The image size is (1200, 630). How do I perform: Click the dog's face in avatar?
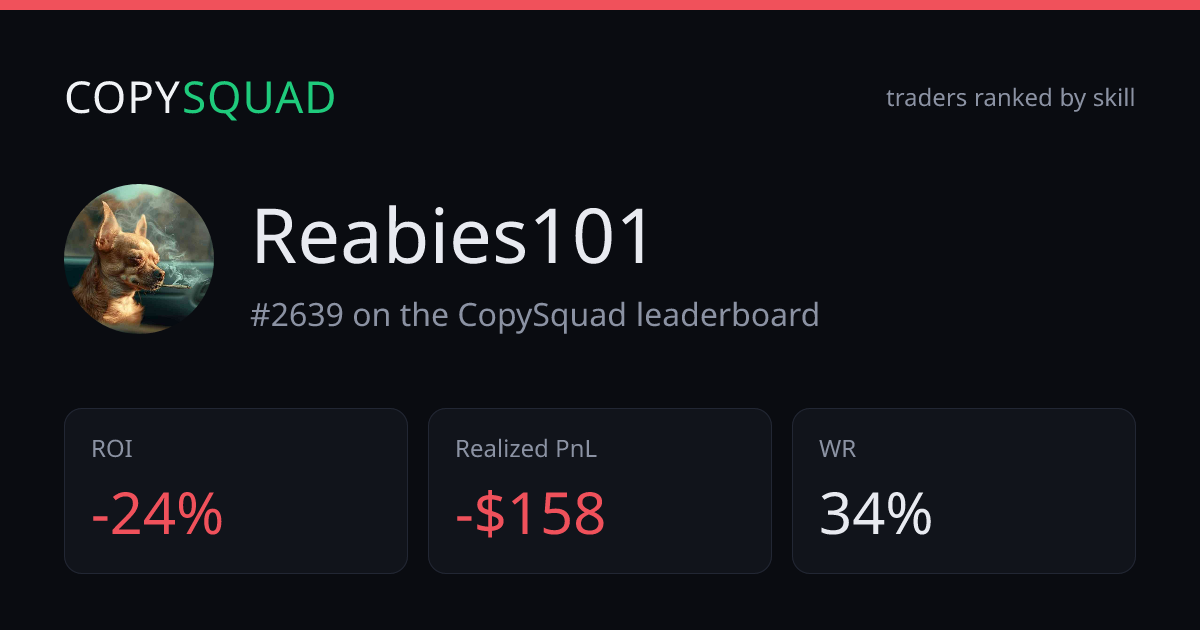click(x=138, y=260)
